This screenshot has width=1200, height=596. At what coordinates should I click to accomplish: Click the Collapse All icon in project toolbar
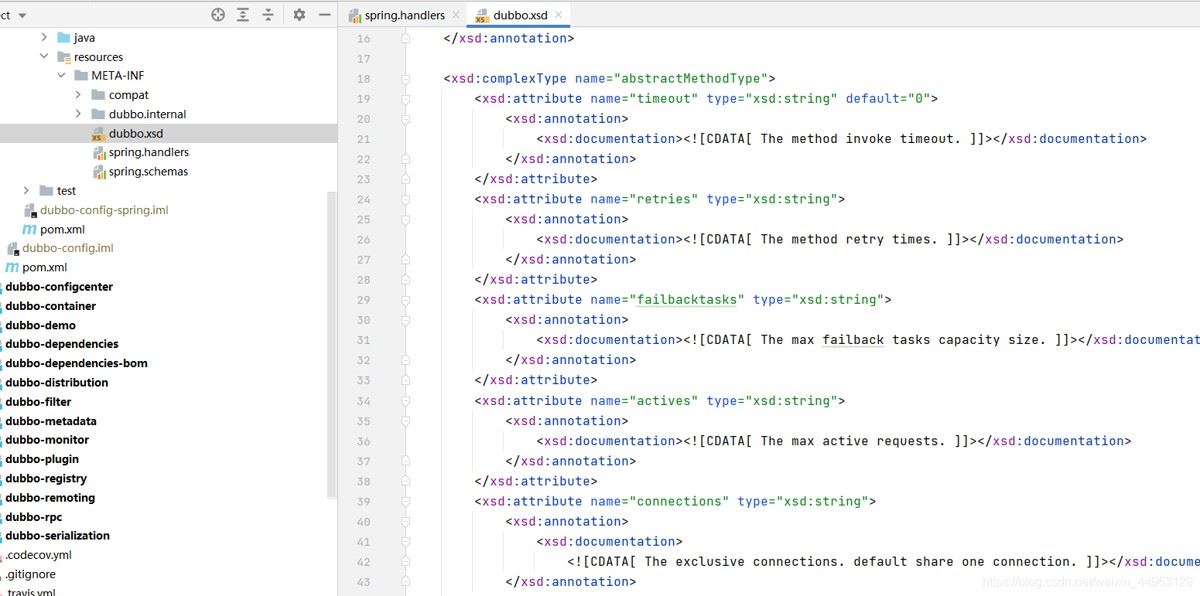[x=268, y=15]
